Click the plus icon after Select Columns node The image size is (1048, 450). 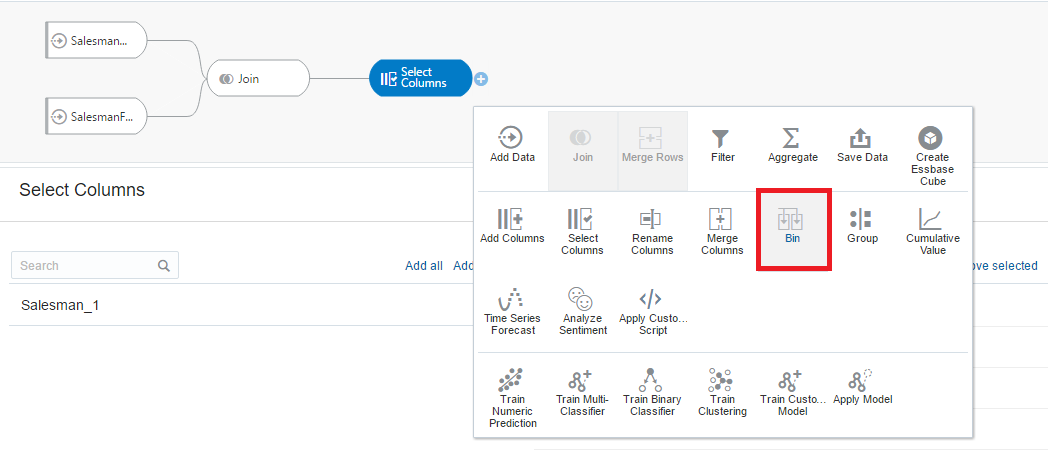click(x=481, y=79)
